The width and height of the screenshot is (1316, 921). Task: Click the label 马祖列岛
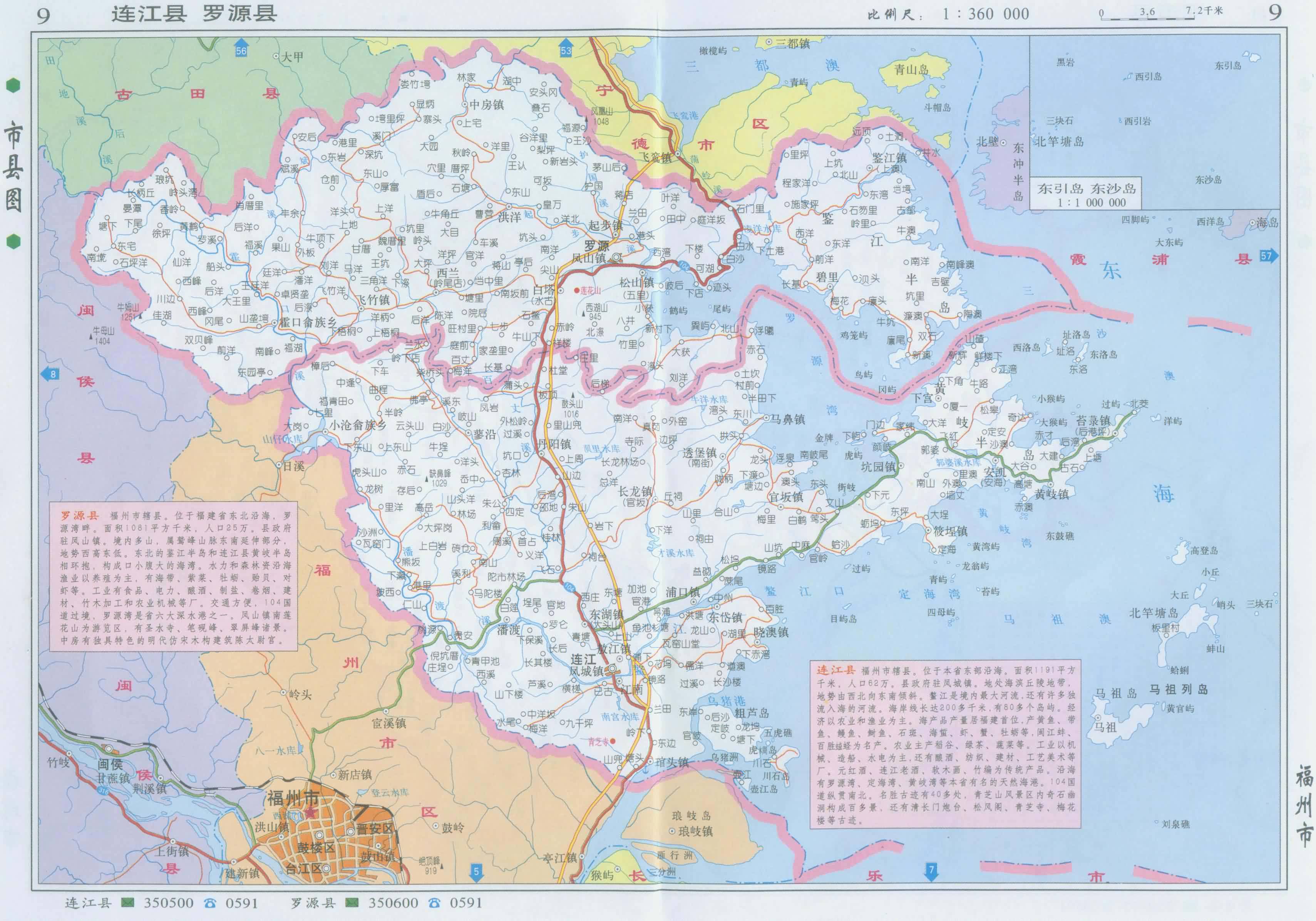pos(1179,689)
